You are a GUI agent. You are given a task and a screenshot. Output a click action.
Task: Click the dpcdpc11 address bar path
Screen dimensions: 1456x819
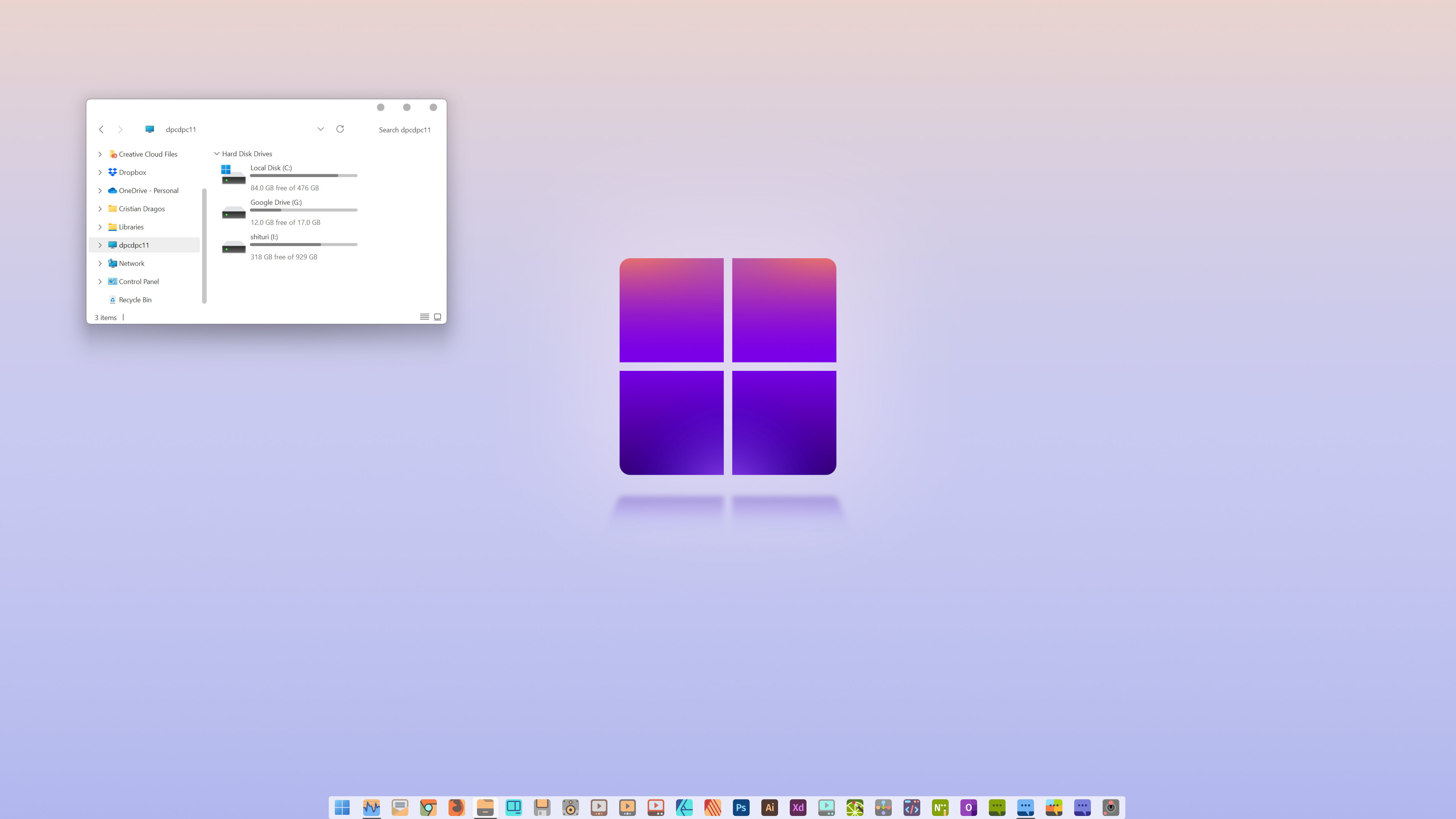pos(181,129)
